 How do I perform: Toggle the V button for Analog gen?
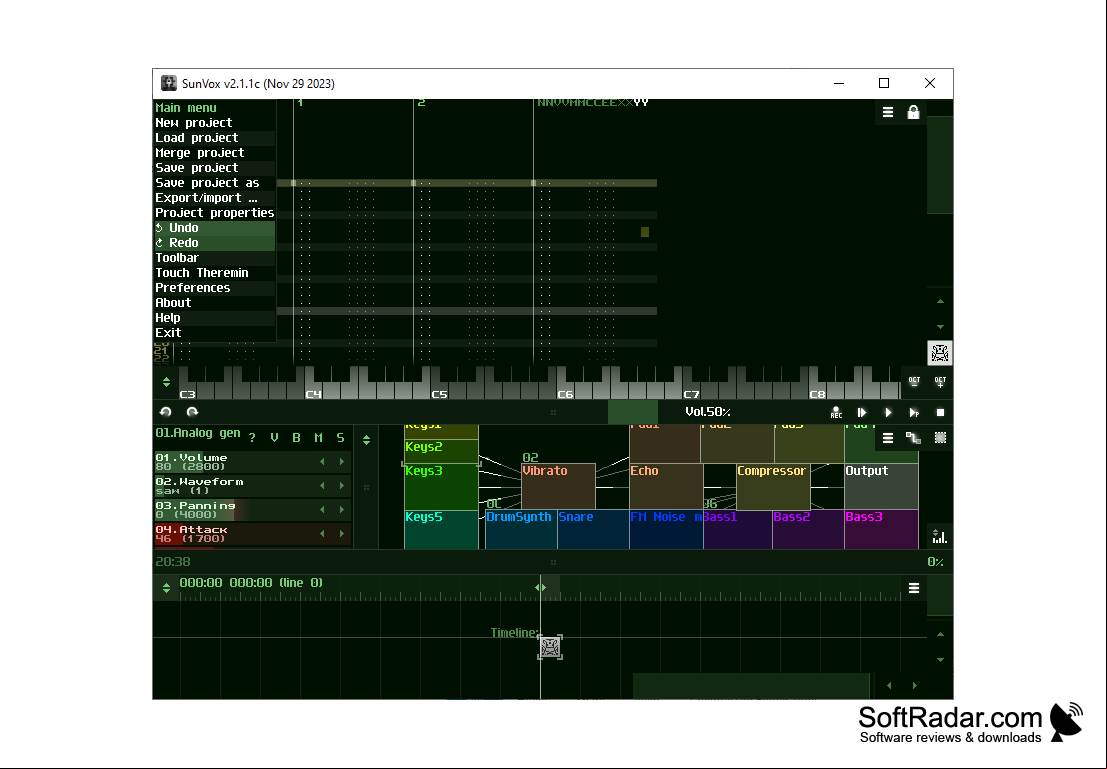pos(274,438)
